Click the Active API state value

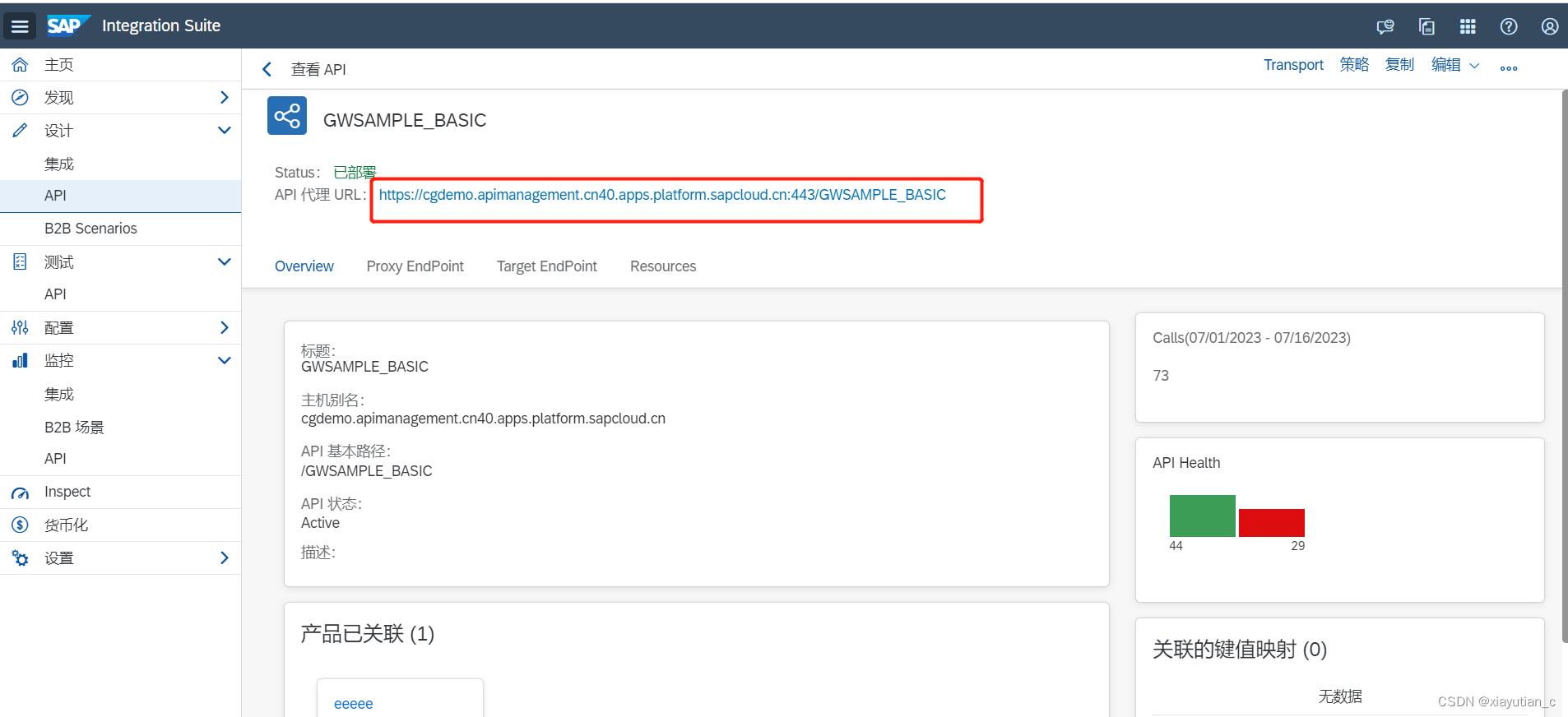(x=320, y=523)
